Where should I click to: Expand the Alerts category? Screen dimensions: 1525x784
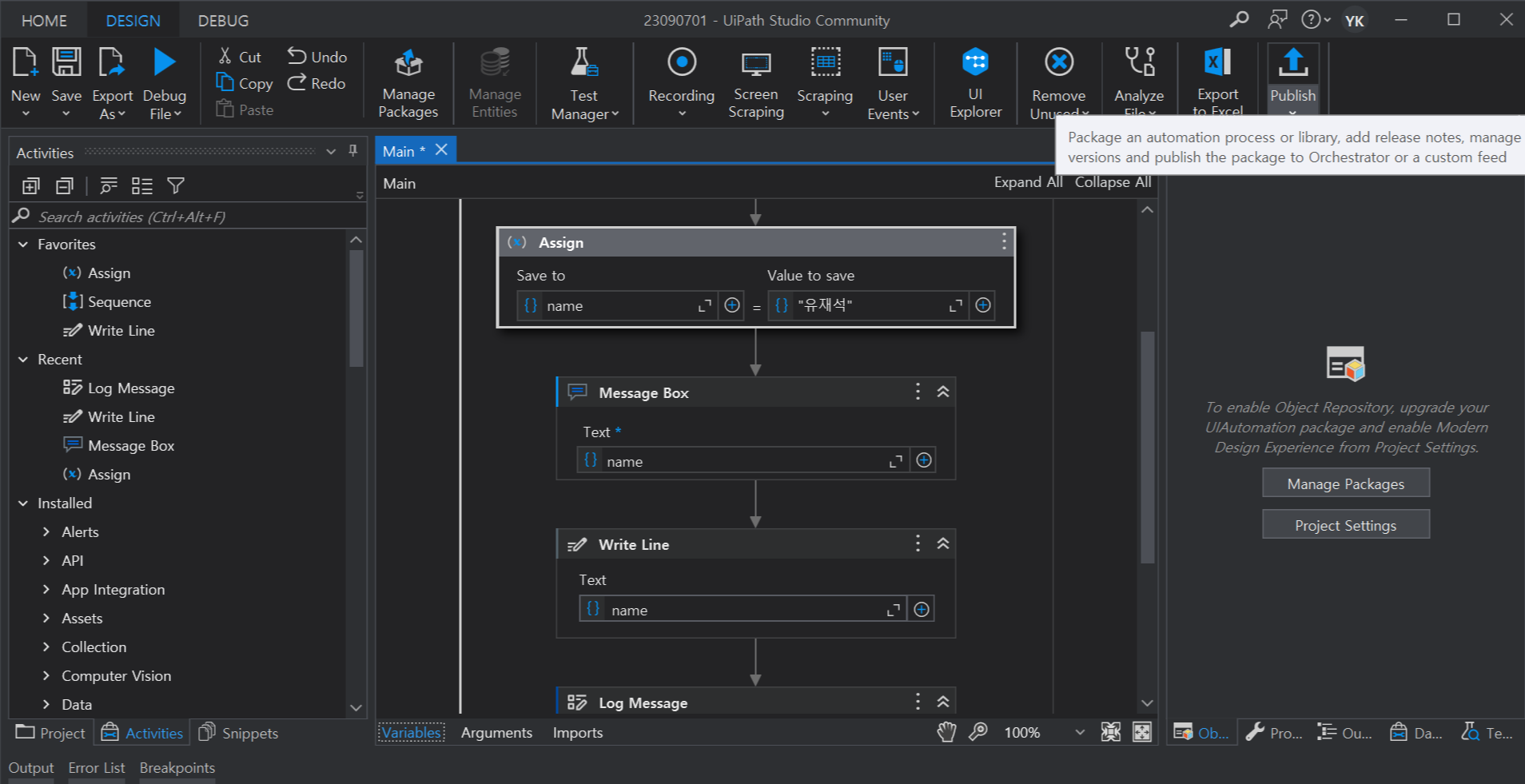pyautogui.click(x=46, y=532)
